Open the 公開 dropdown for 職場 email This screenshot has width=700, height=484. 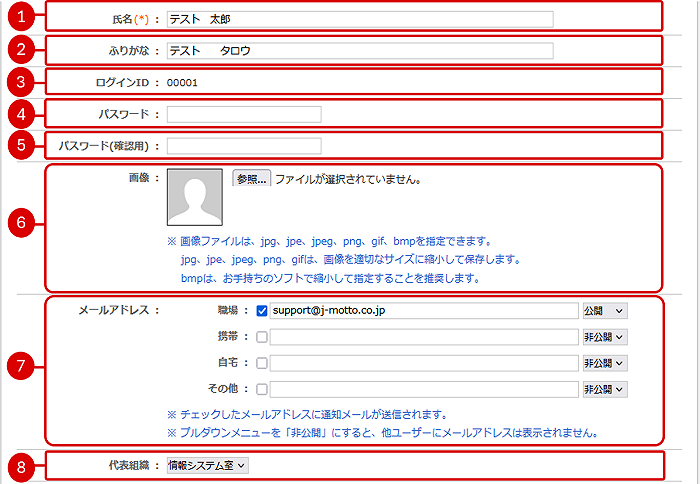click(x=604, y=311)
